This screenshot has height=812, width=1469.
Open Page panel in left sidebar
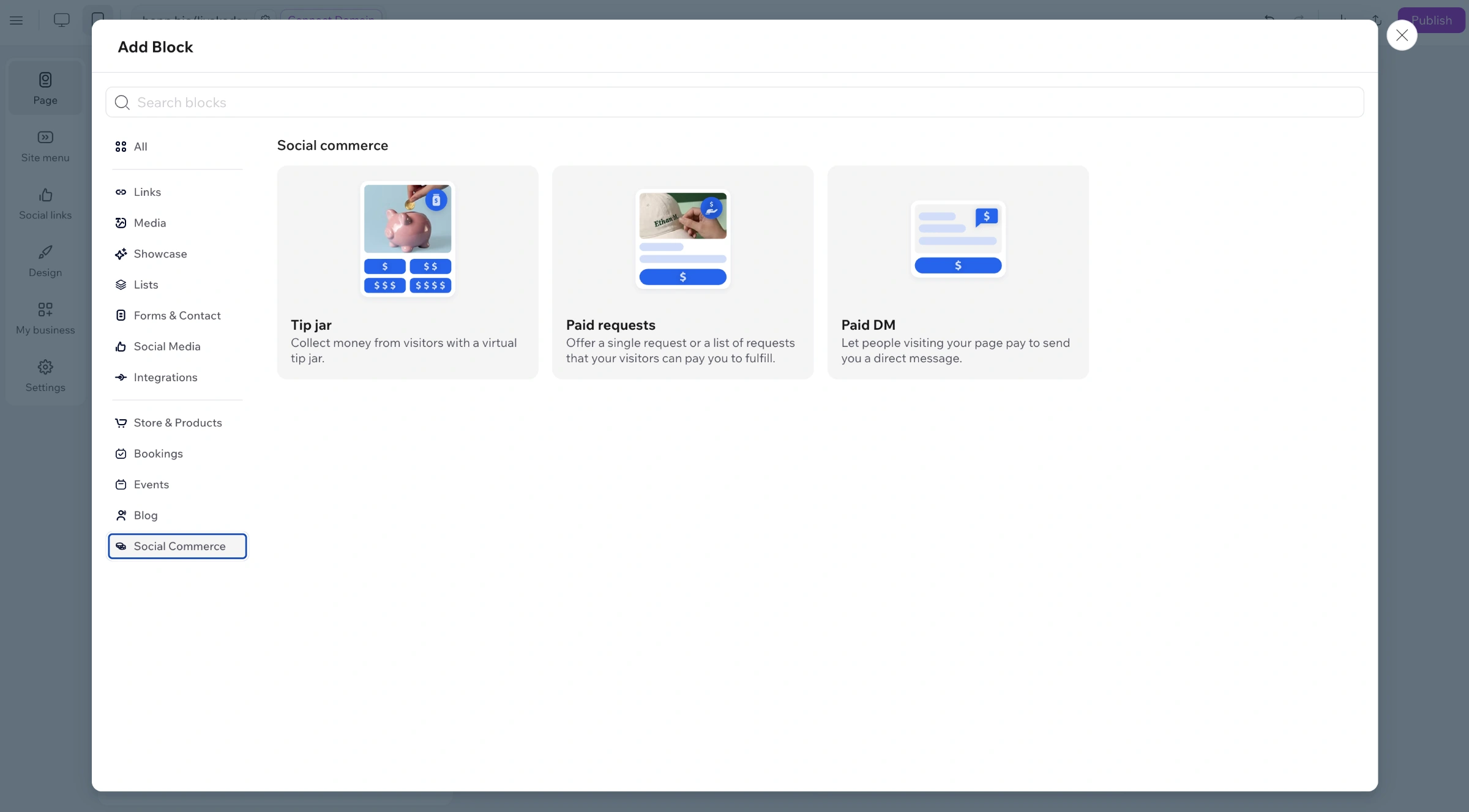click(45, 88)
